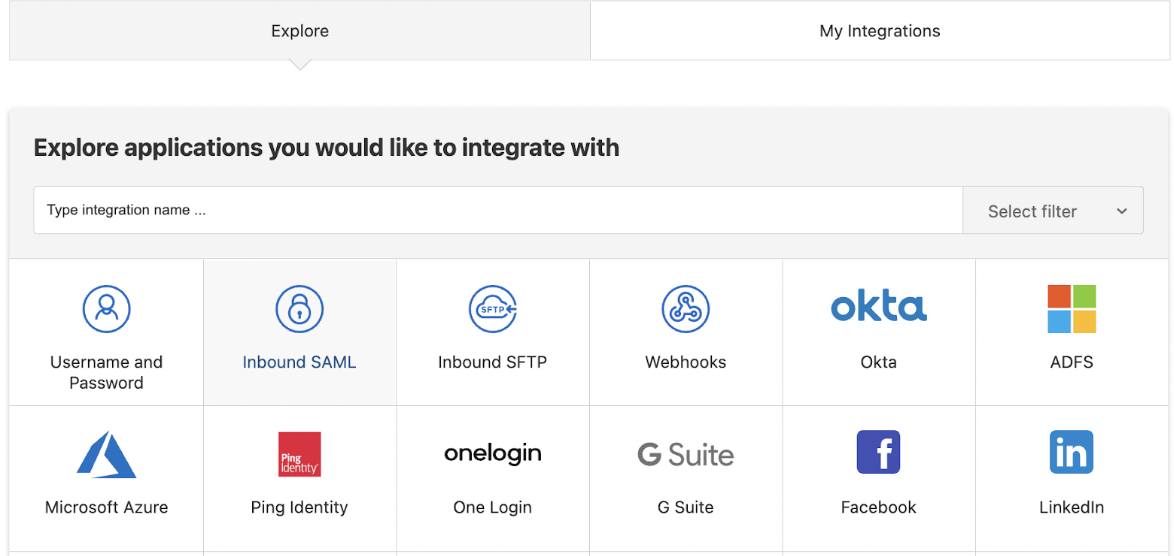This screenshot has width=1174, height=556.
Task: Switch to the My Integrations tab
Action: click(x=880, y=31)
